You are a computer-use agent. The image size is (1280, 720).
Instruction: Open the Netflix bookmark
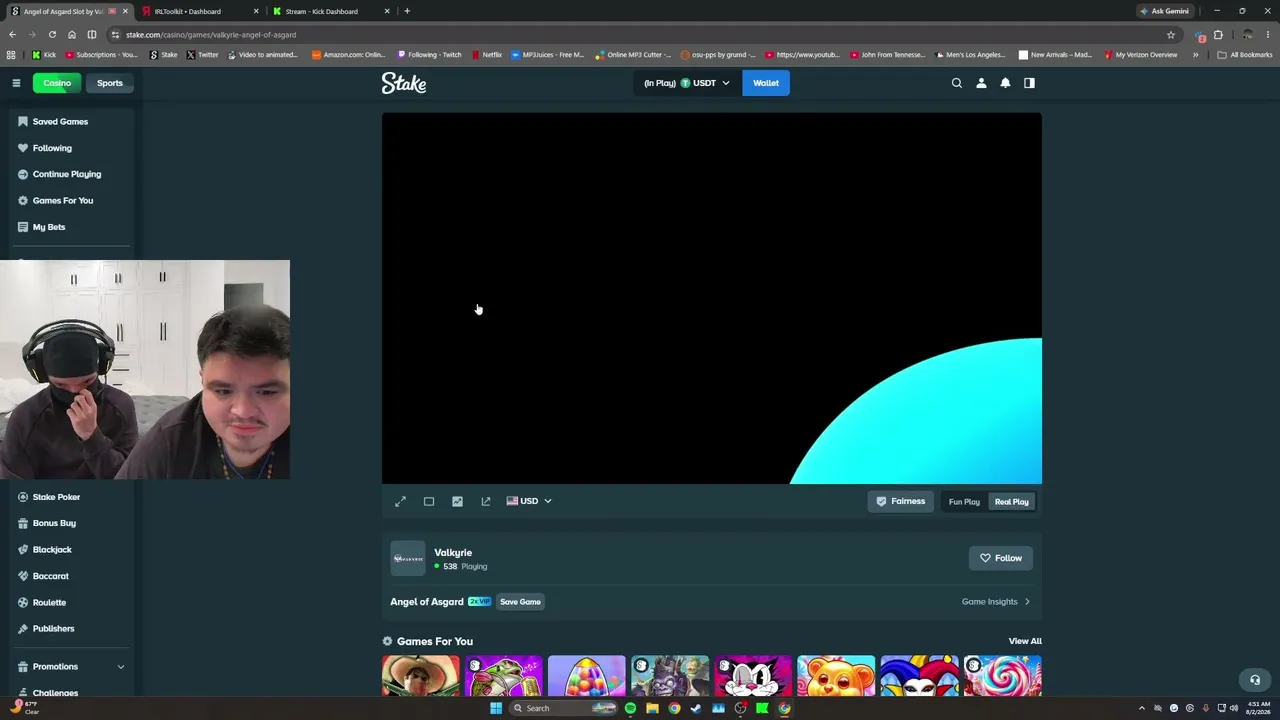[x=487, y=55]
